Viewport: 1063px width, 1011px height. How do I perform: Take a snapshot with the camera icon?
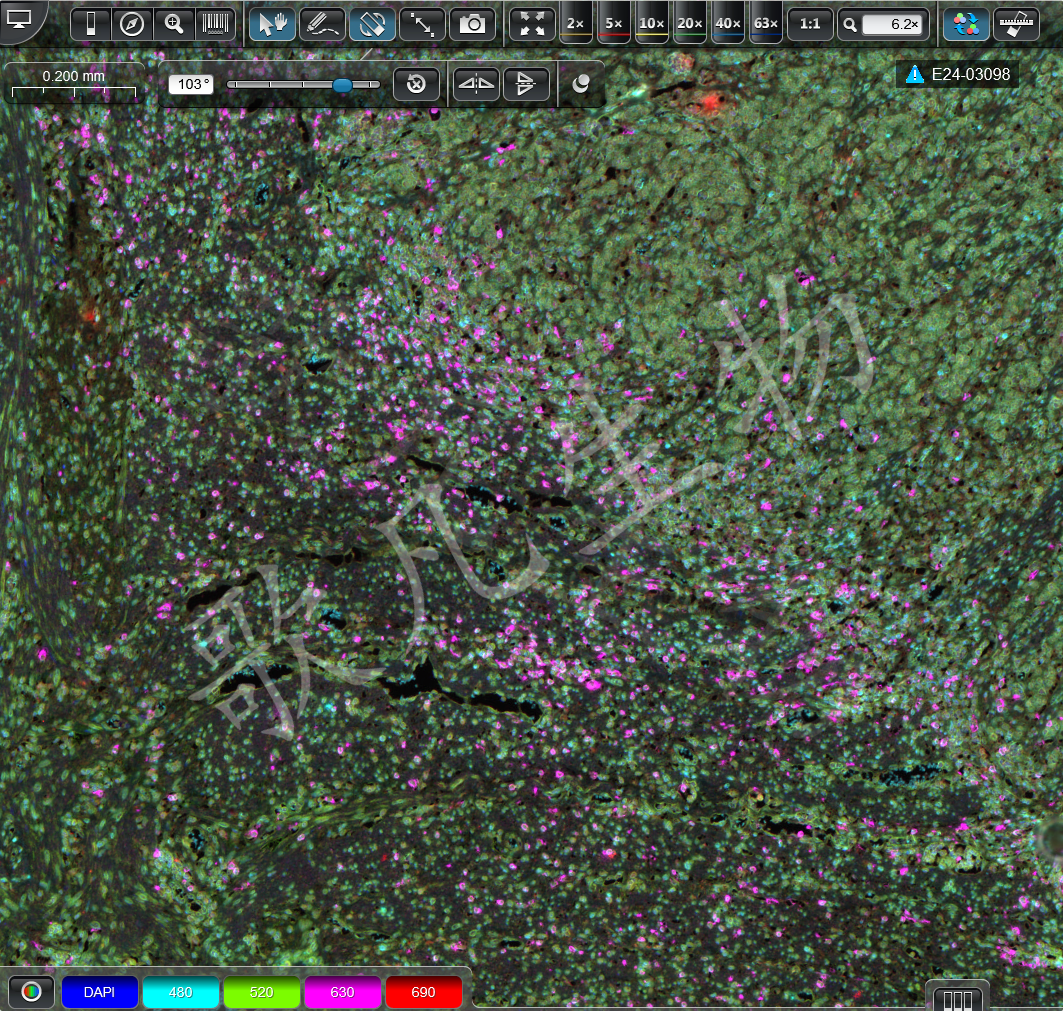(x=473, y=24)
